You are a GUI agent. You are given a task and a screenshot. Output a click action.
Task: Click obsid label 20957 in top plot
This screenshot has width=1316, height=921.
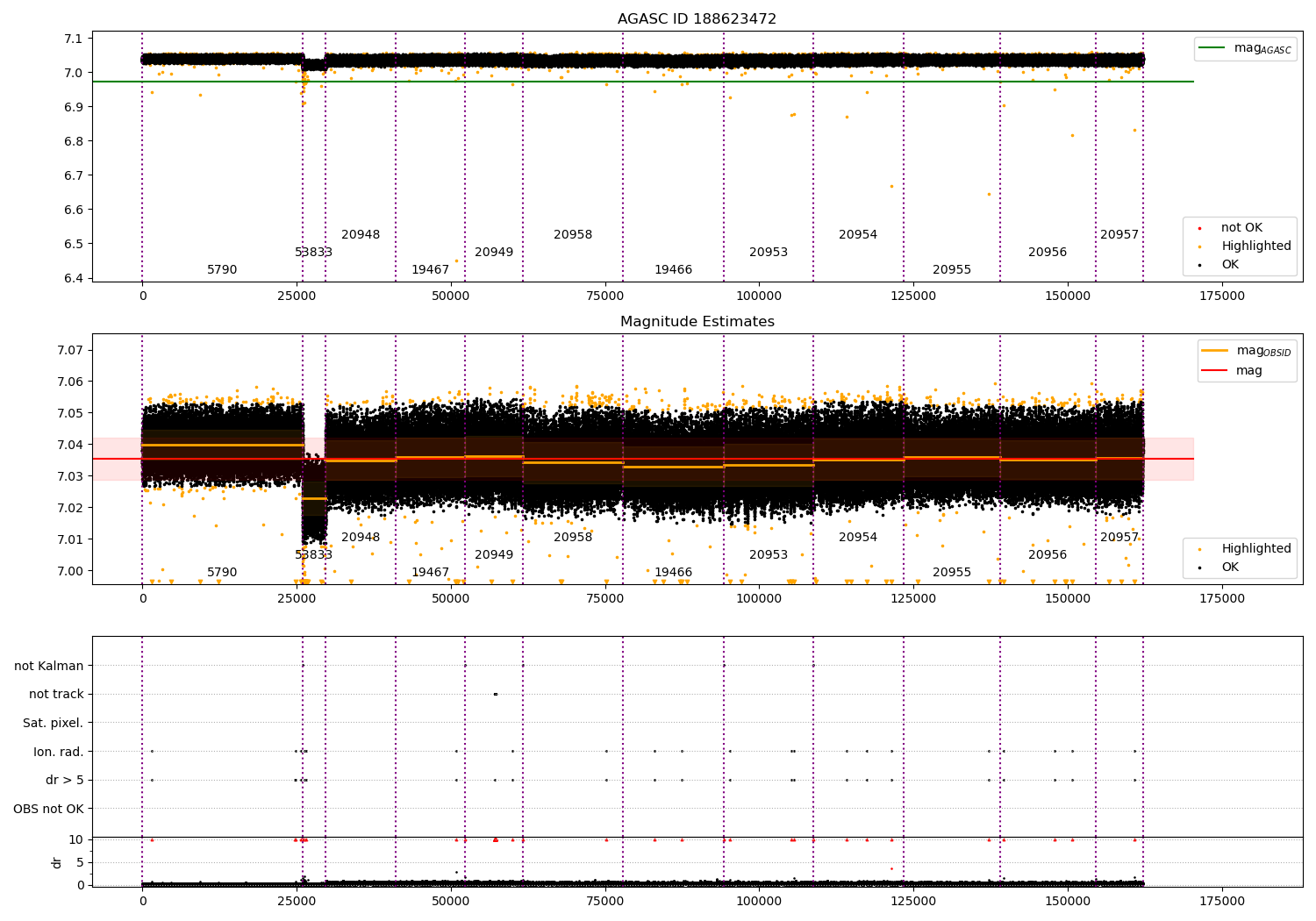(x=1119, y=235)
